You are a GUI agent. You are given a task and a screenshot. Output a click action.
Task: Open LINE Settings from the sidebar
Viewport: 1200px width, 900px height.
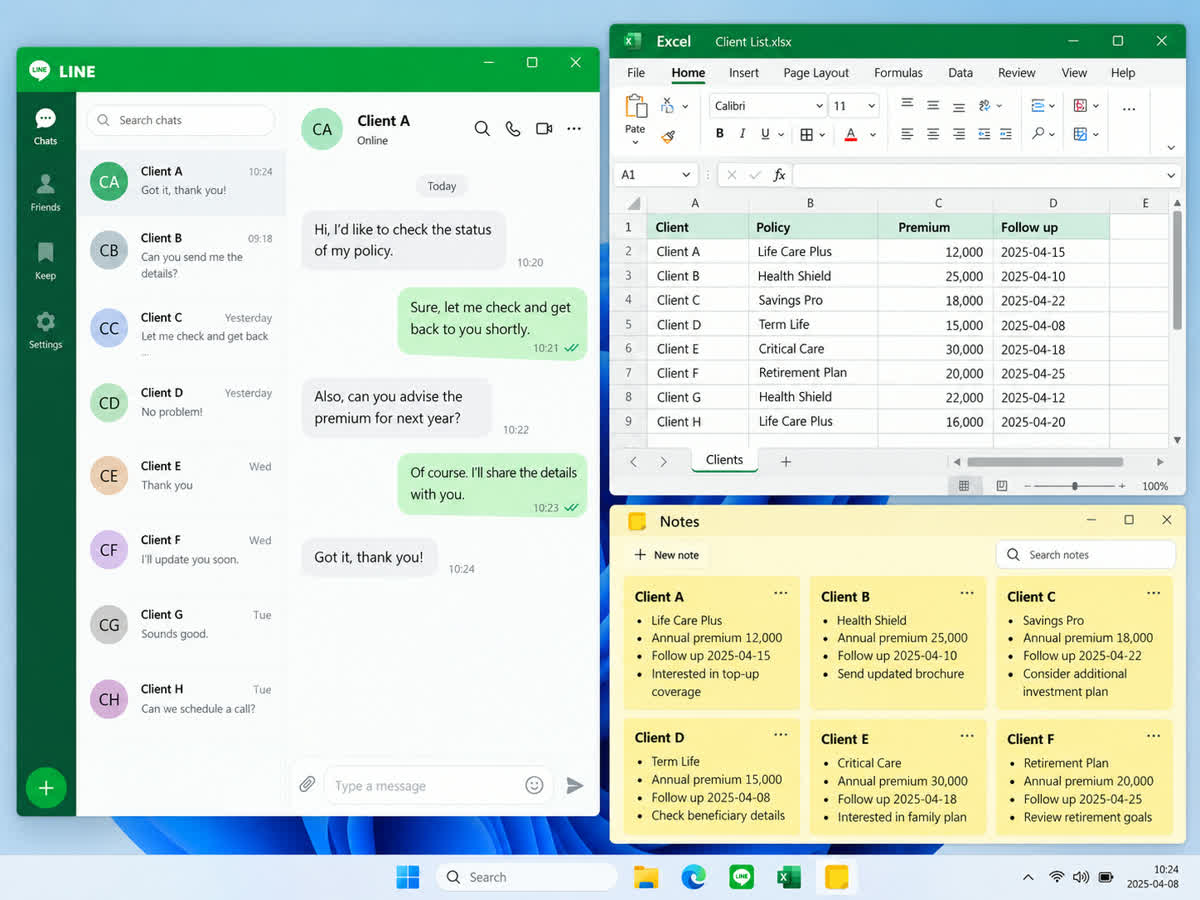[x=45, y=330]
